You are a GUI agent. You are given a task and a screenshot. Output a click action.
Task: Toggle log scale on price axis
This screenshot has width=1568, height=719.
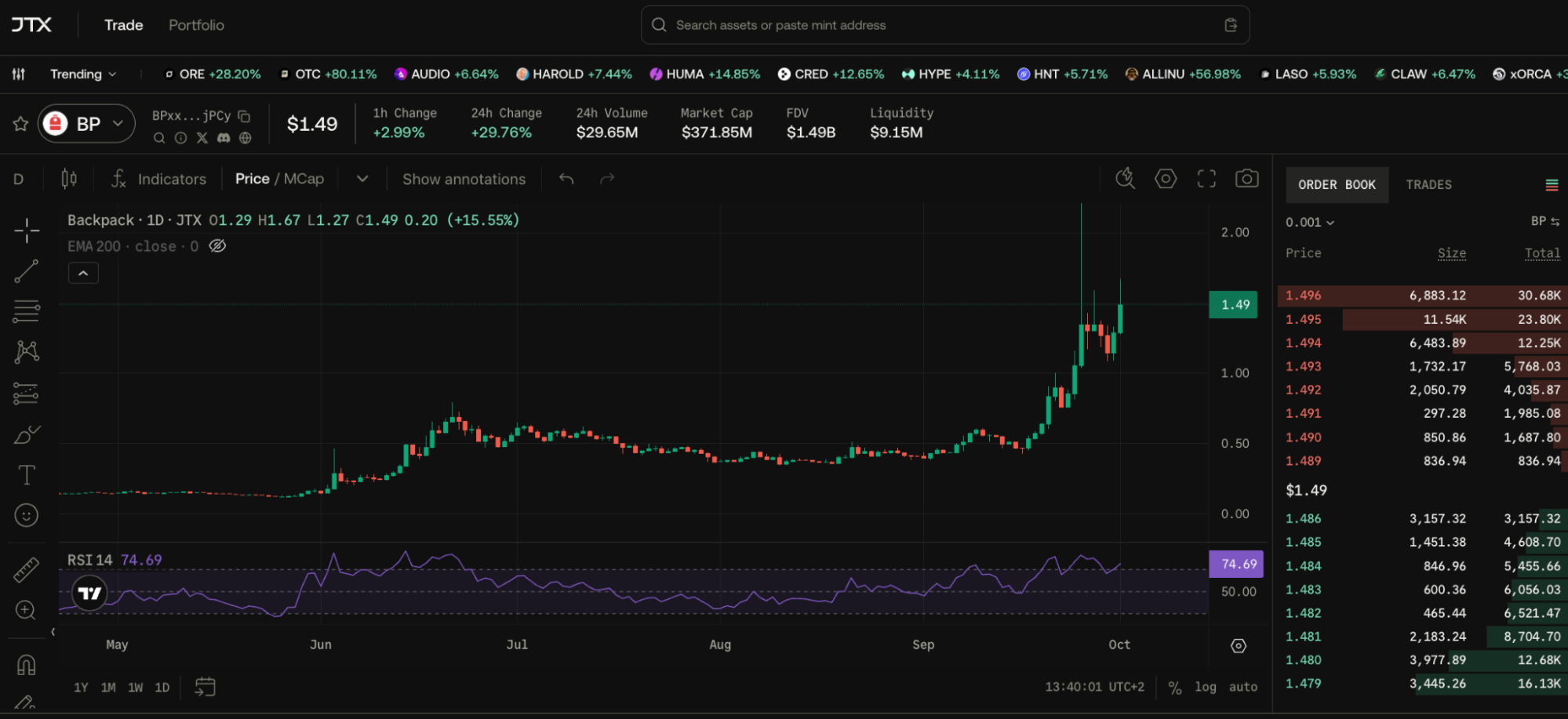click(x=1206, y=687)
